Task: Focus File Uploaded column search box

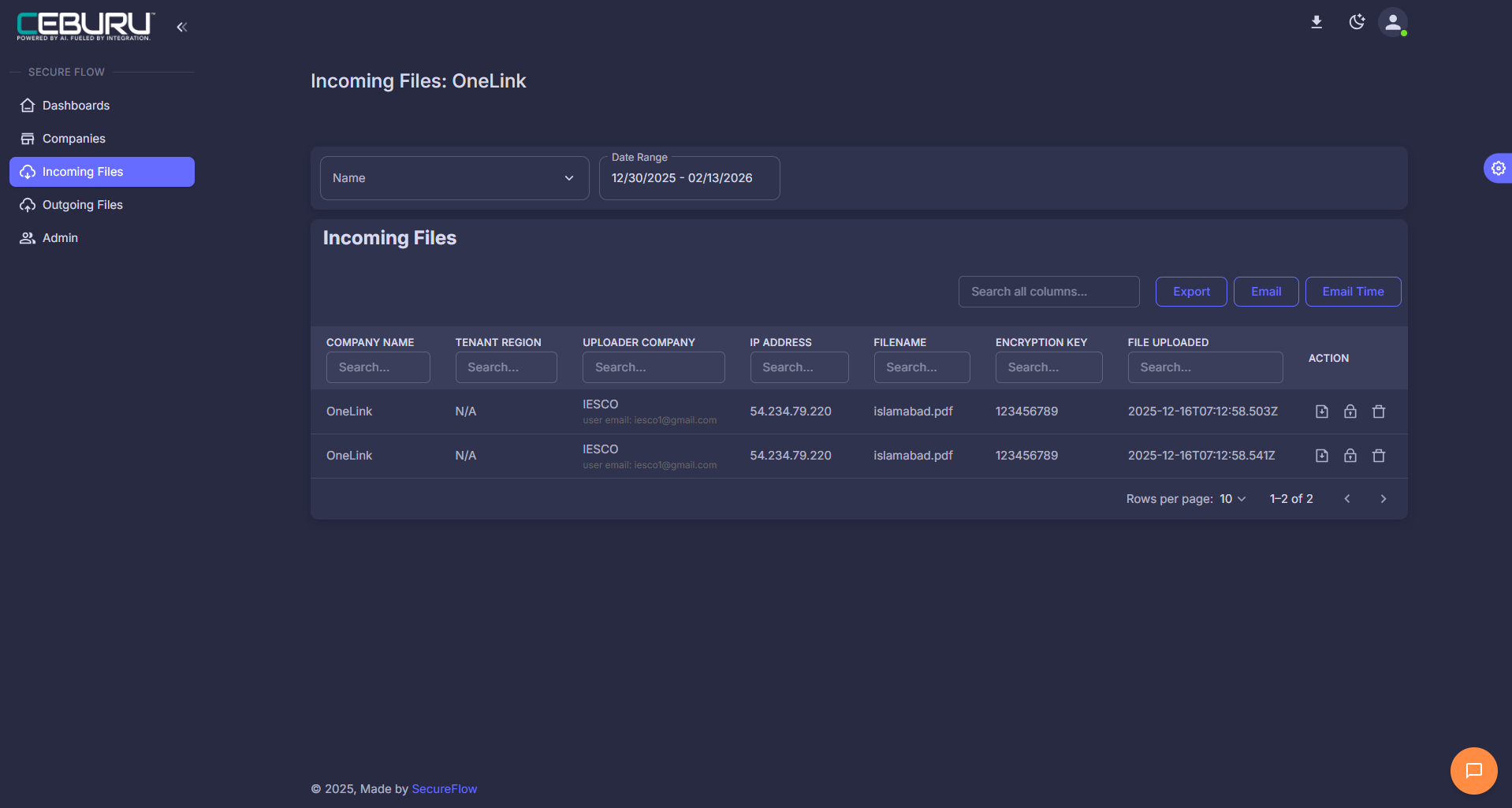Action: point(1205,367)
